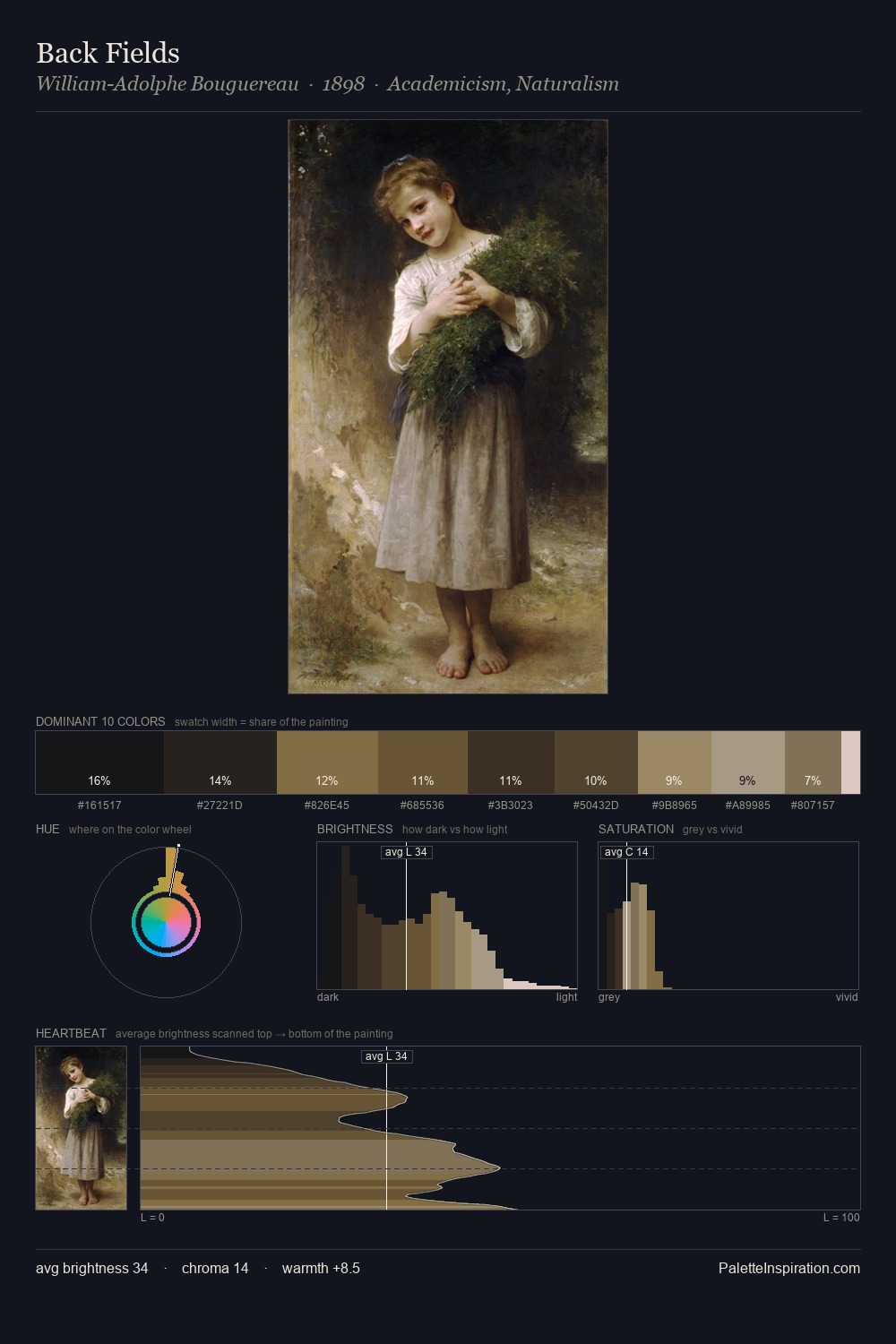896x1344 pixels.
Task: Click the 'vivid' saturation axis label
Action: pos(847,996)
